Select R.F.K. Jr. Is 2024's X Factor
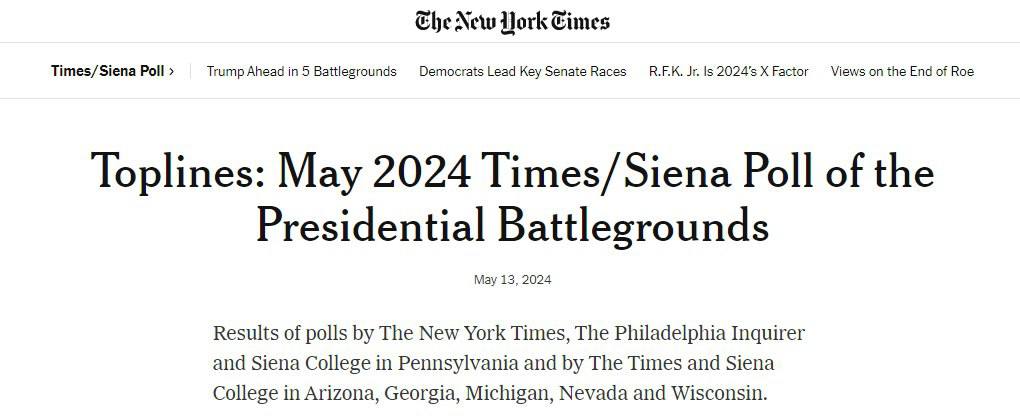 tap(728, 71)
